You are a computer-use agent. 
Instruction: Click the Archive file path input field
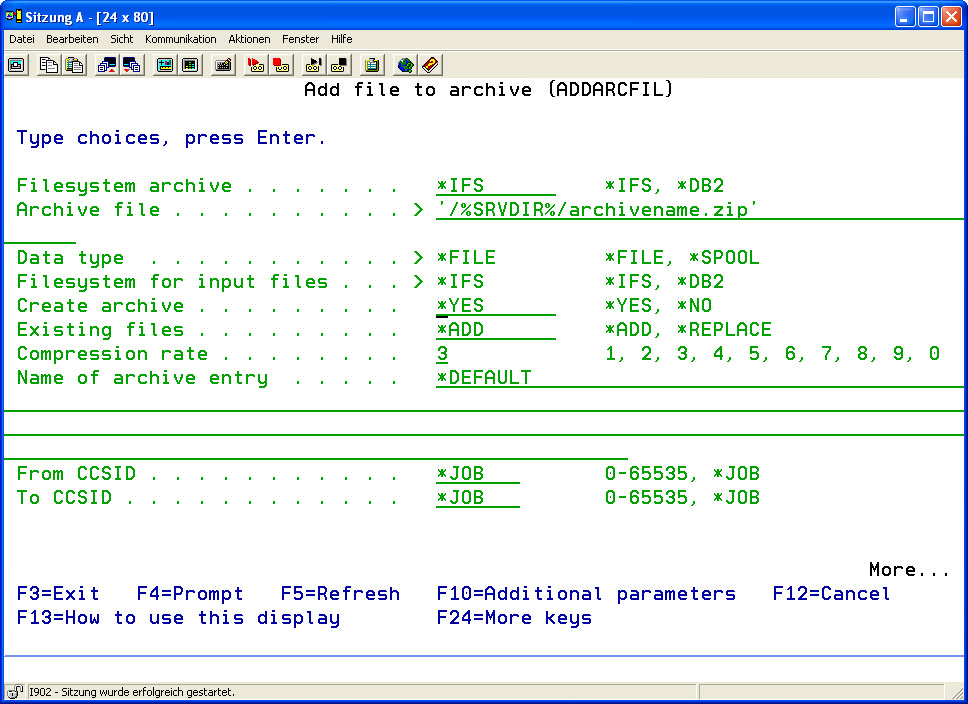point(600,210)
